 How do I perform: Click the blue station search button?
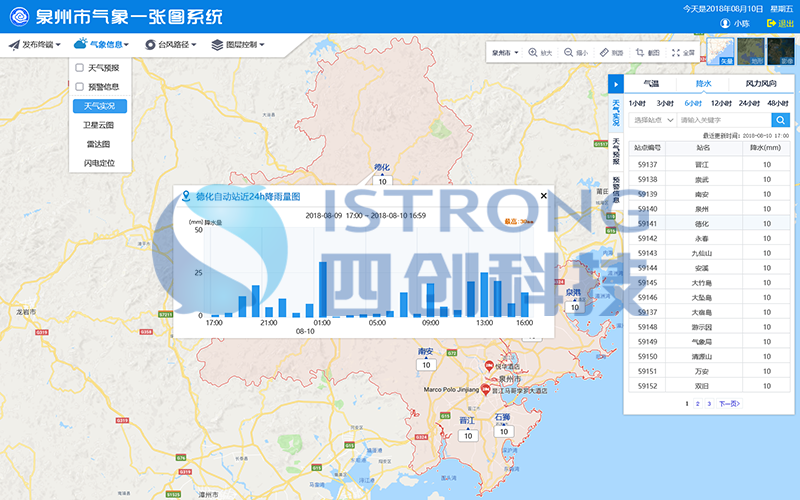coord(780,120)
